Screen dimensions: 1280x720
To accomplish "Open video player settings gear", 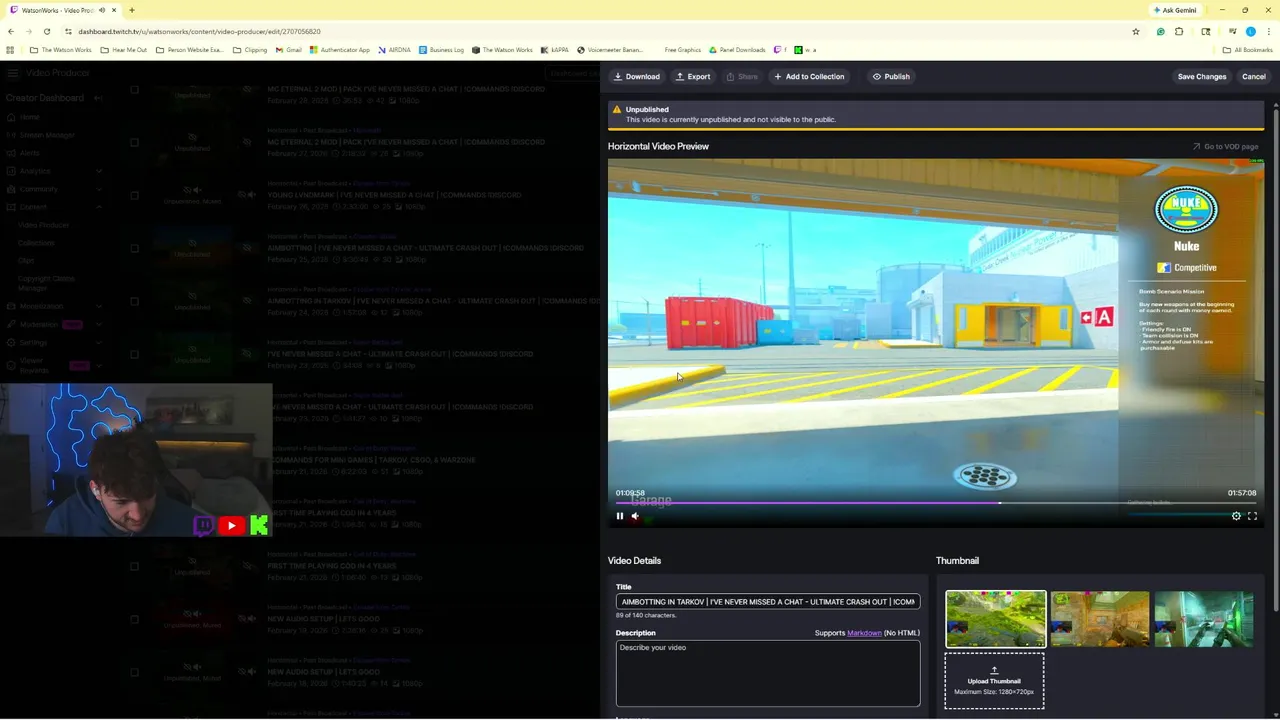I will pos(1236,516).
